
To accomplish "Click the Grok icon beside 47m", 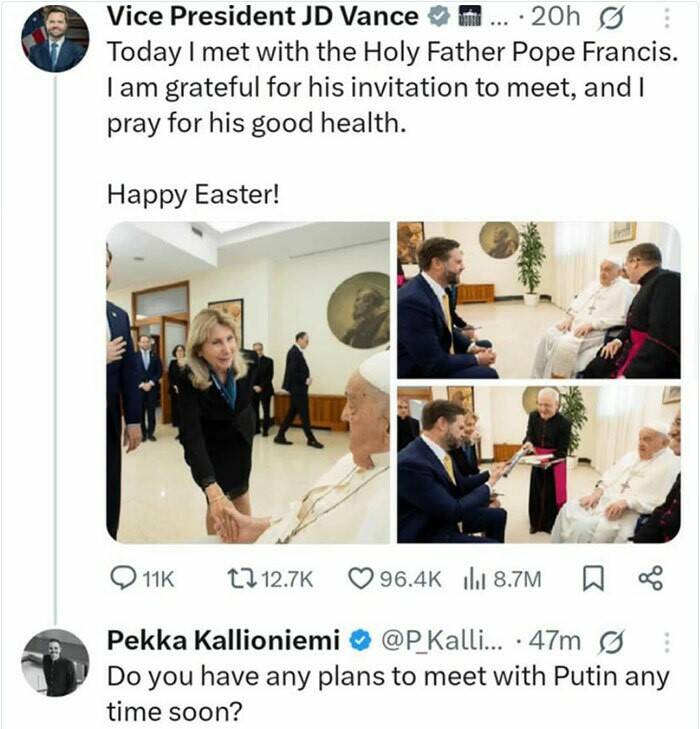I will point(609,641).
